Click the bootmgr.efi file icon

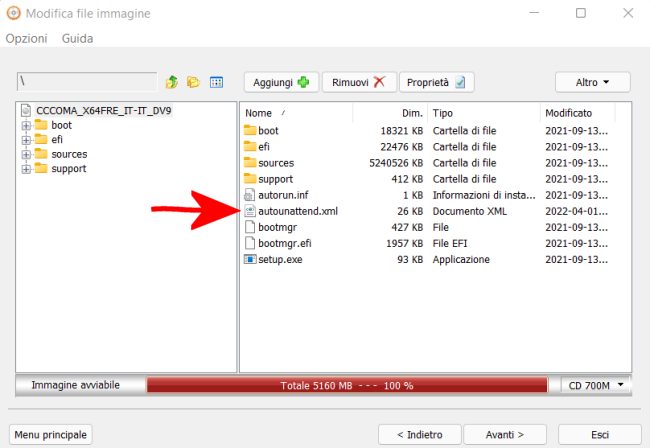pyautogui.click(x=250, y=243)
